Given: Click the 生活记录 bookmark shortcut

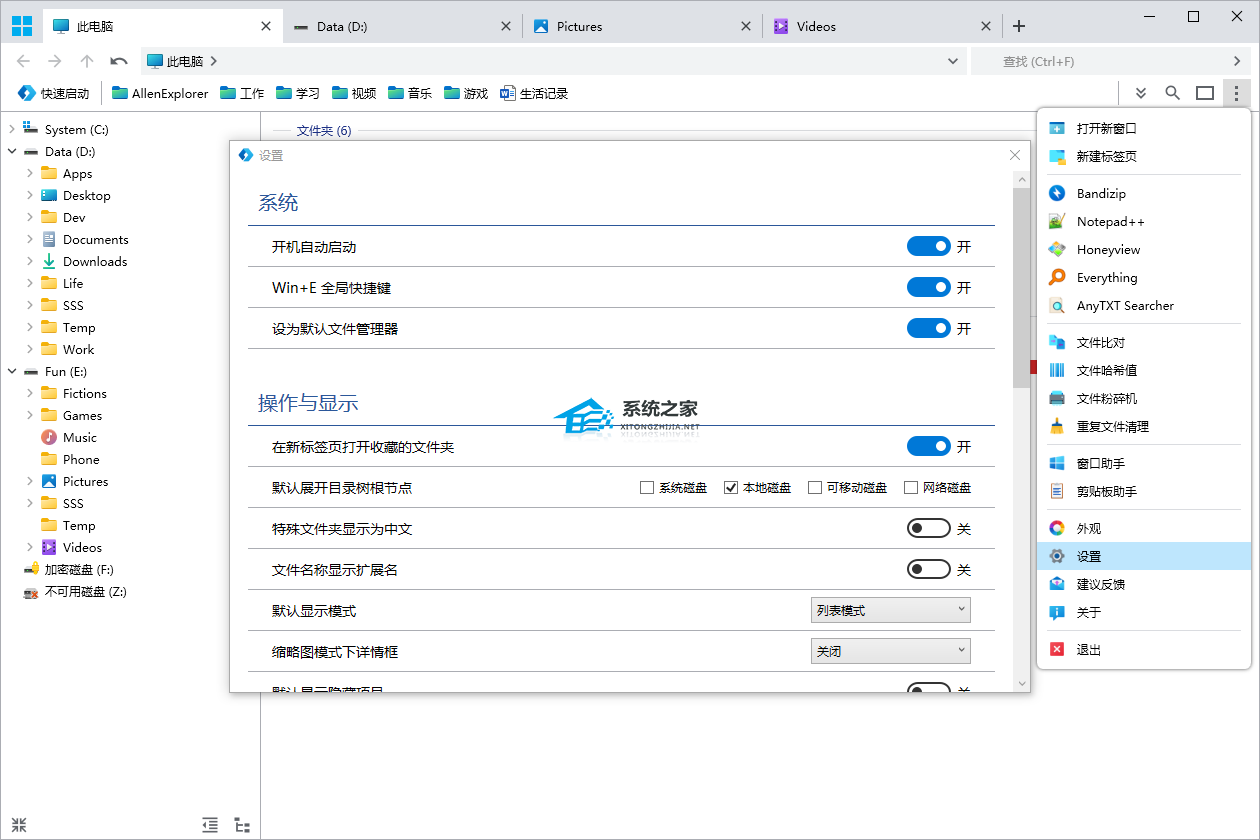Looking at the screenshot, I should click(534, 93).
